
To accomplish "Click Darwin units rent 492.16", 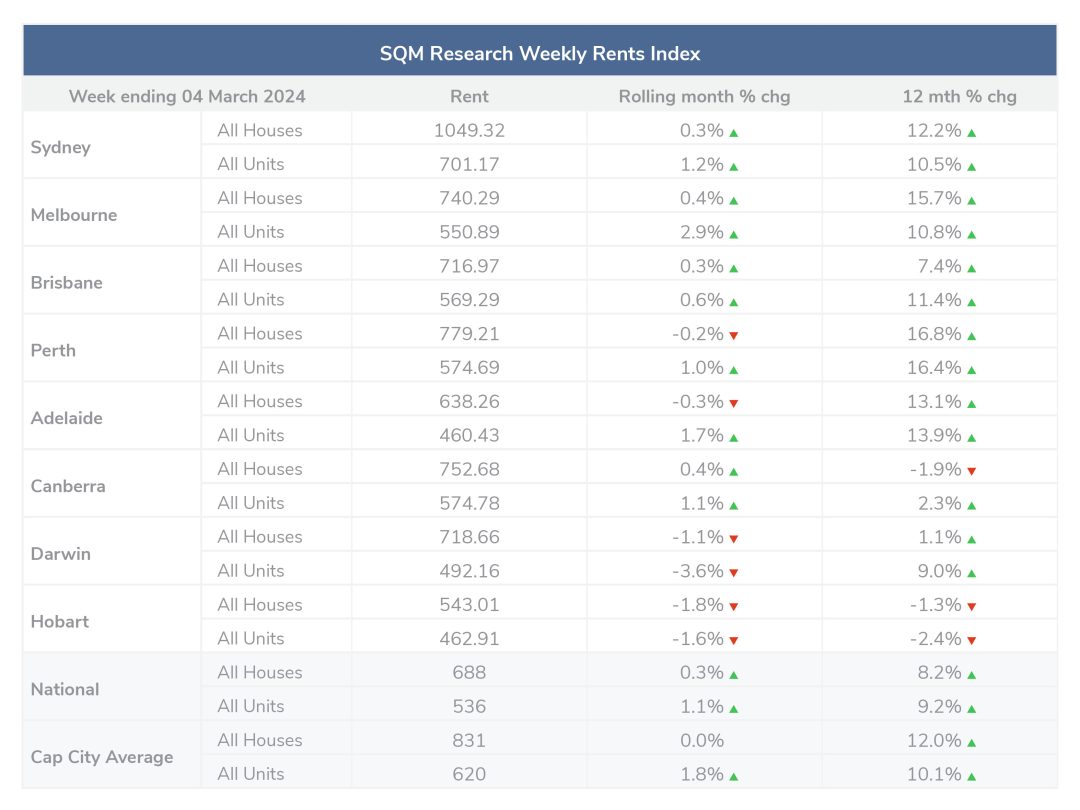I will [469, 570].
